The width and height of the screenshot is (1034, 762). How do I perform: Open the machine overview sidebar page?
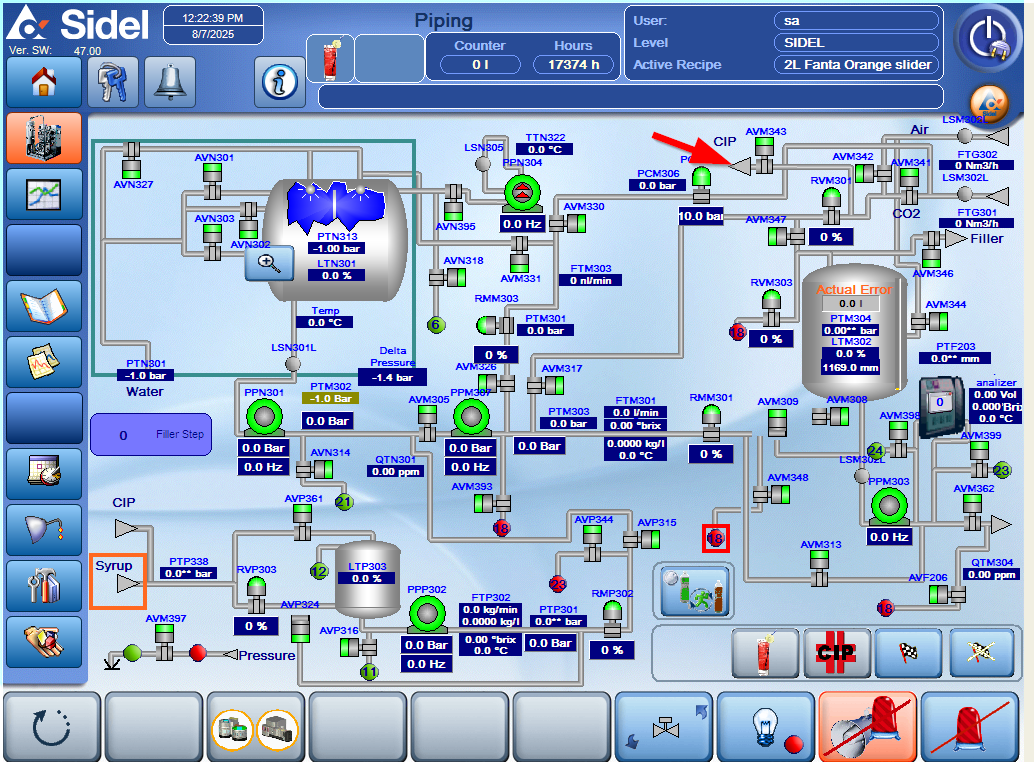[x=44, y=138]
